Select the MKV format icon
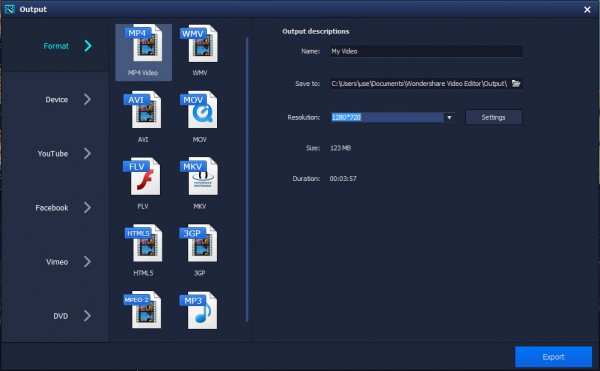This screenshot has width=600, height=371. point(200,184)
